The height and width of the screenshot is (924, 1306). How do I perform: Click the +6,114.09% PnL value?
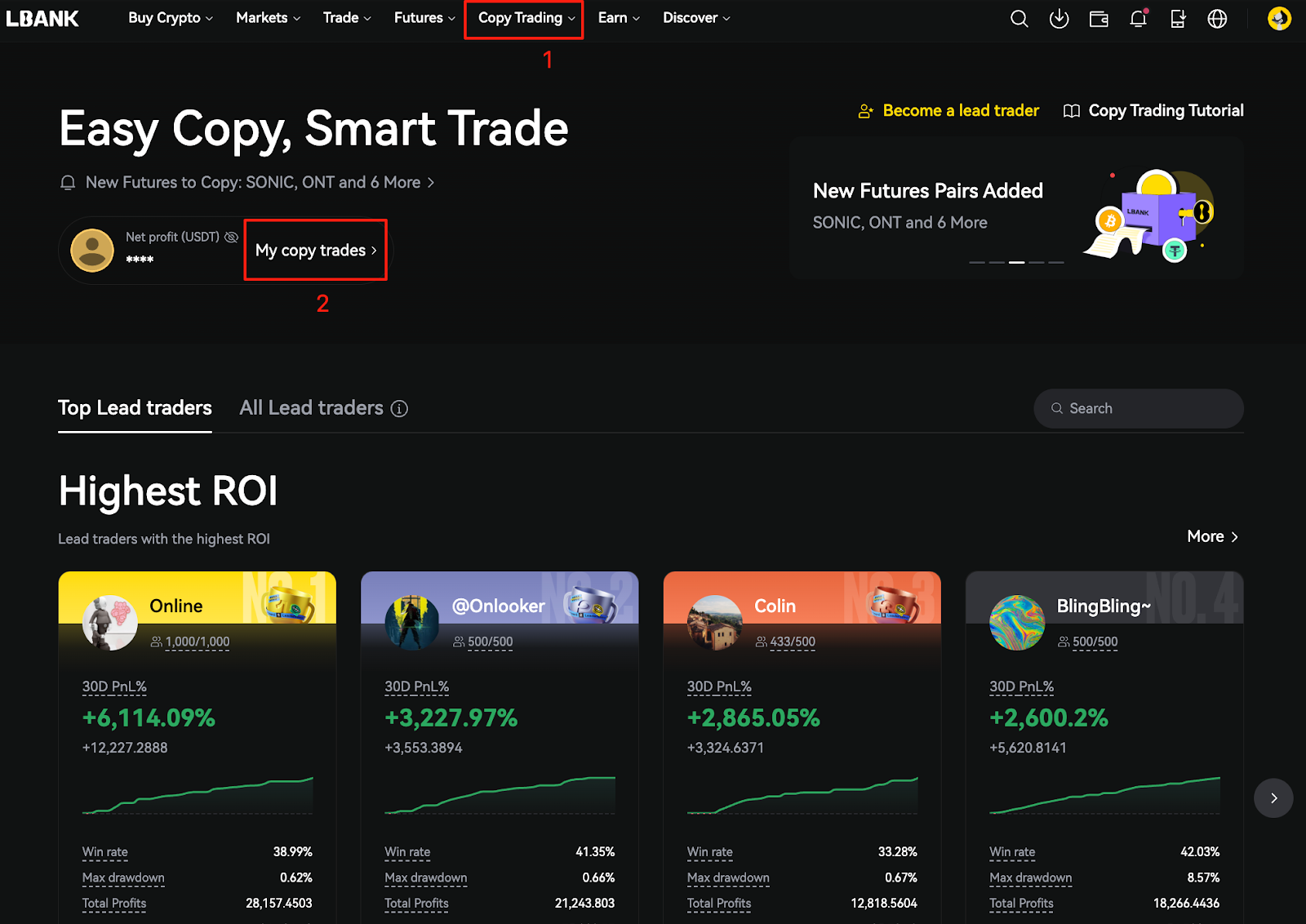(149, 718)
